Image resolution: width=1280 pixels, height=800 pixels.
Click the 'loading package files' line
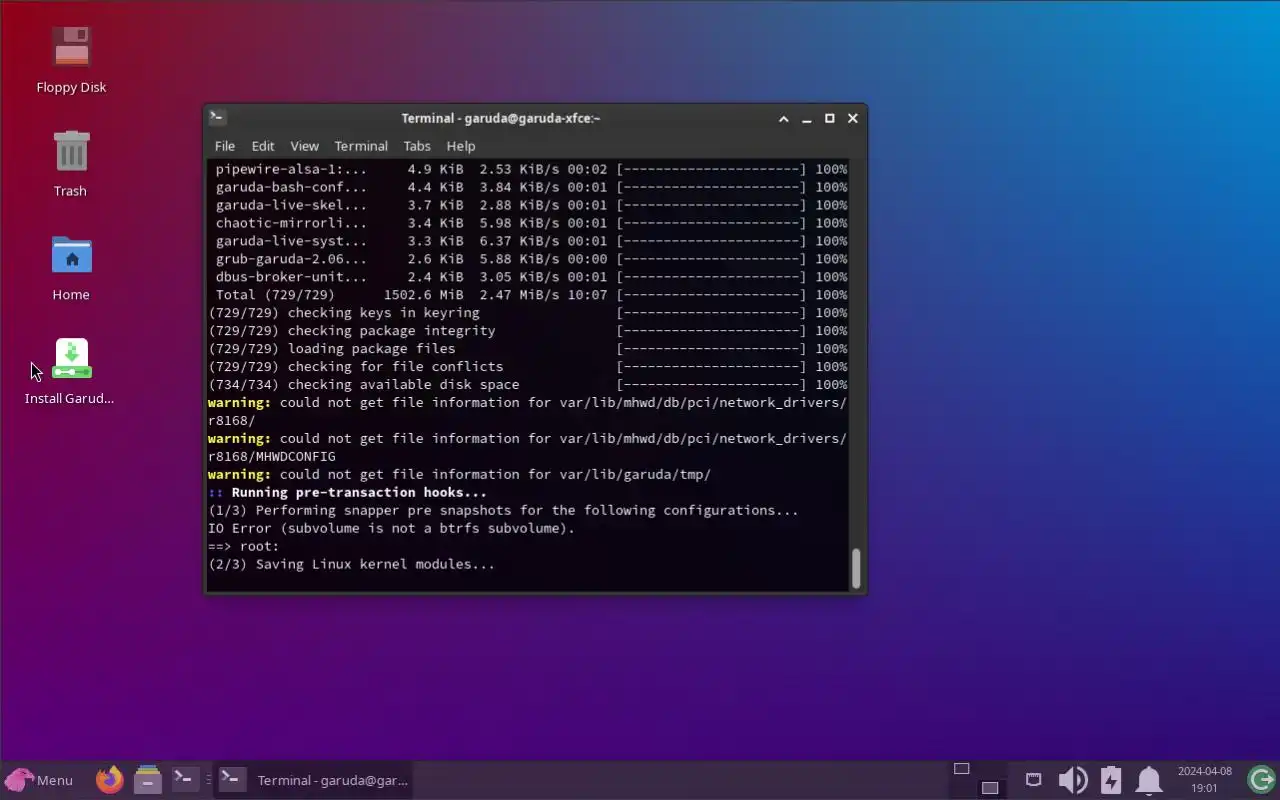[x=528, y=349]
